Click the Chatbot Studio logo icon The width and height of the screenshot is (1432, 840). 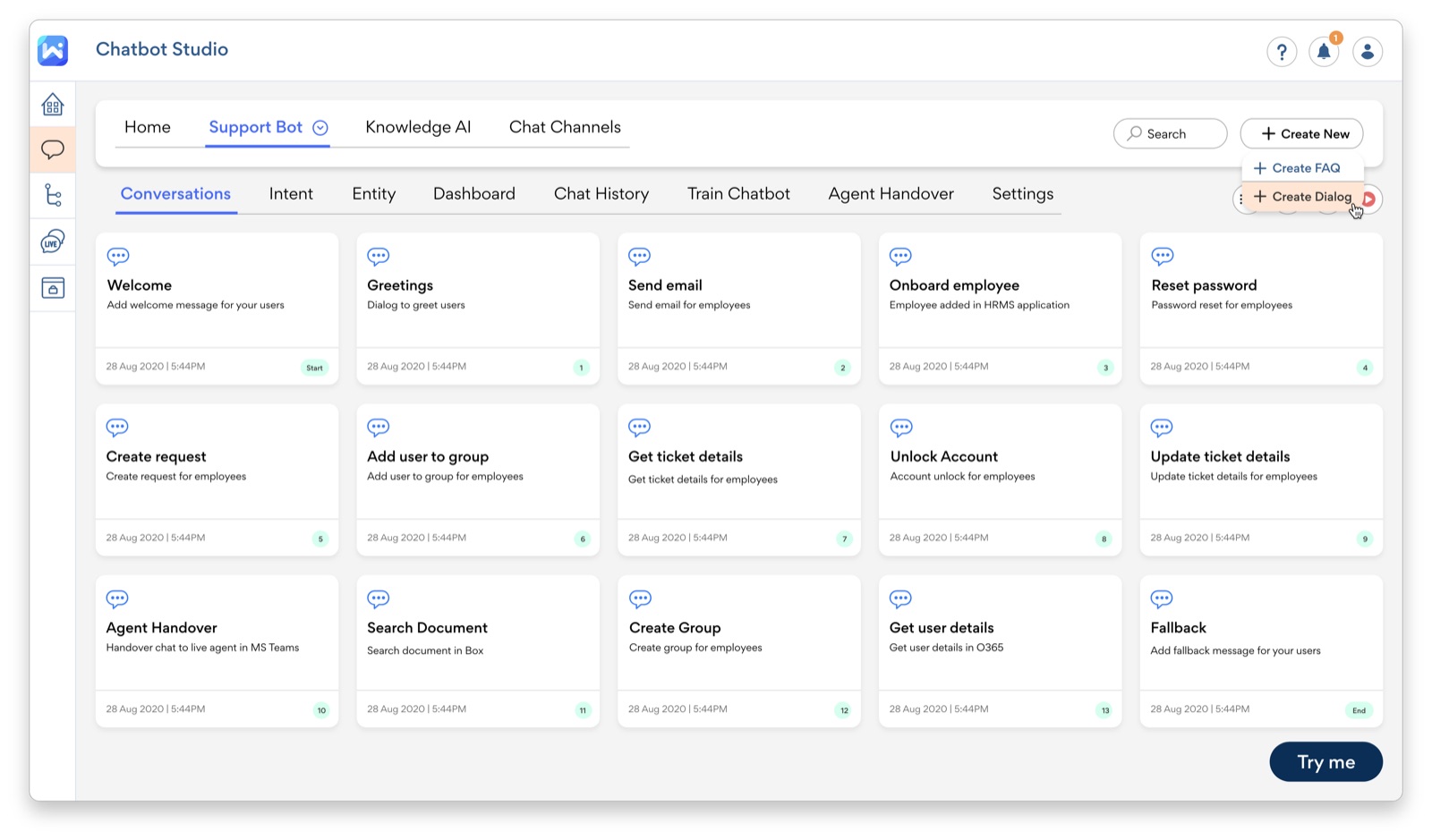click(x=53, y=50)
